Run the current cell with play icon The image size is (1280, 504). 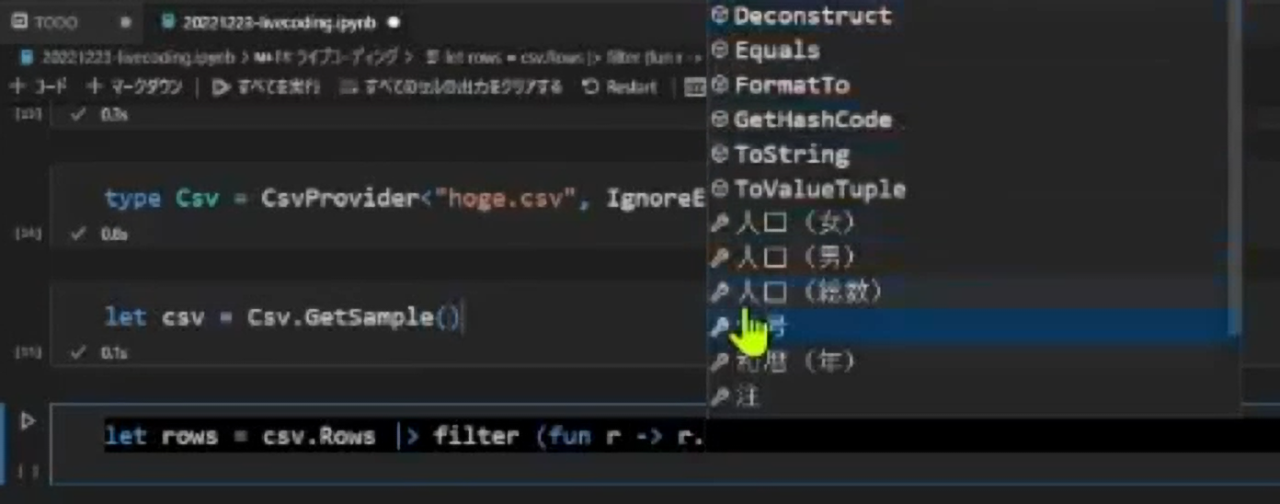coord(28,421)
